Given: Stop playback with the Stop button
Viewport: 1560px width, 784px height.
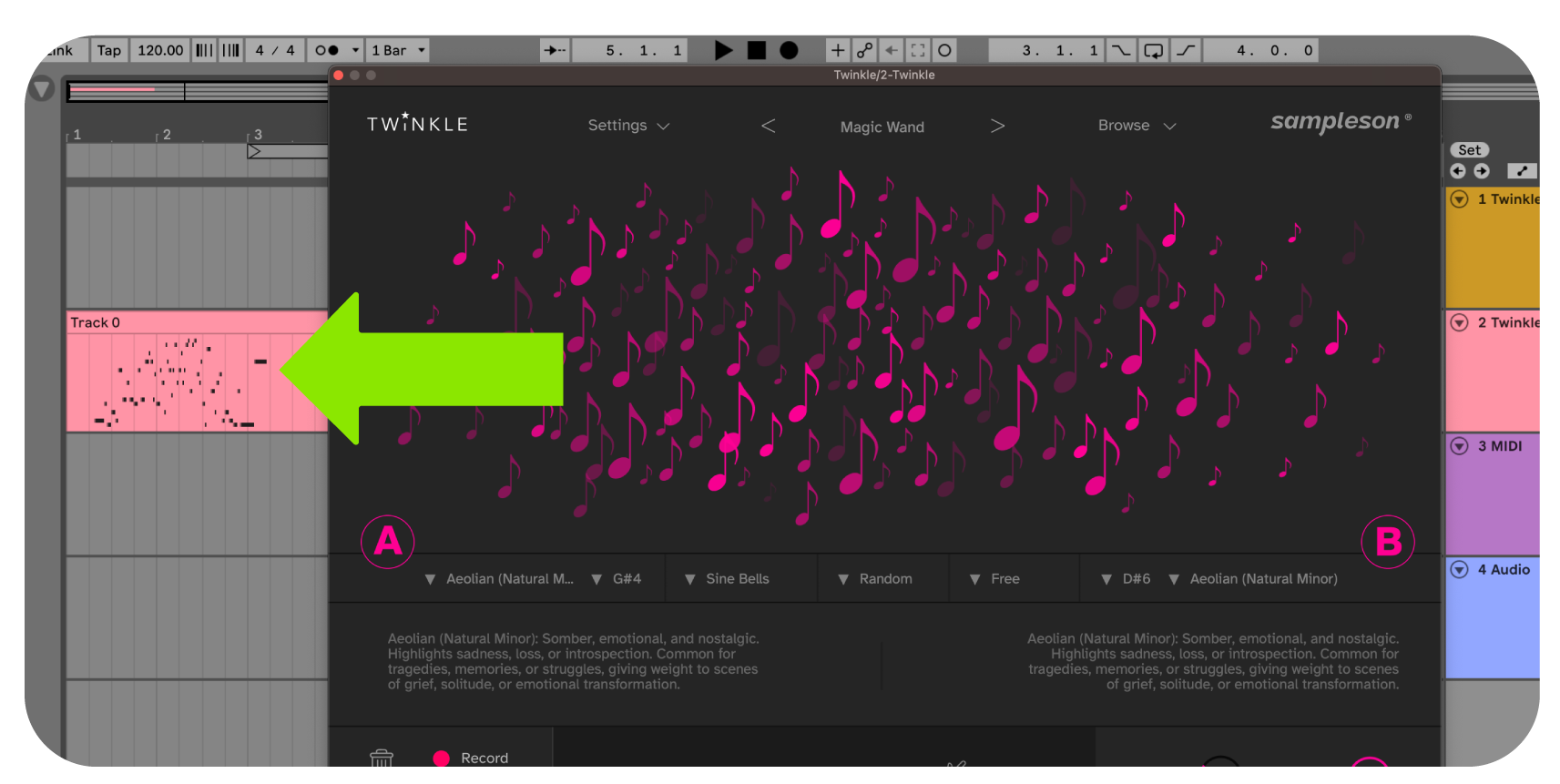Looking at the screenshot, I should tap(756, 50).
